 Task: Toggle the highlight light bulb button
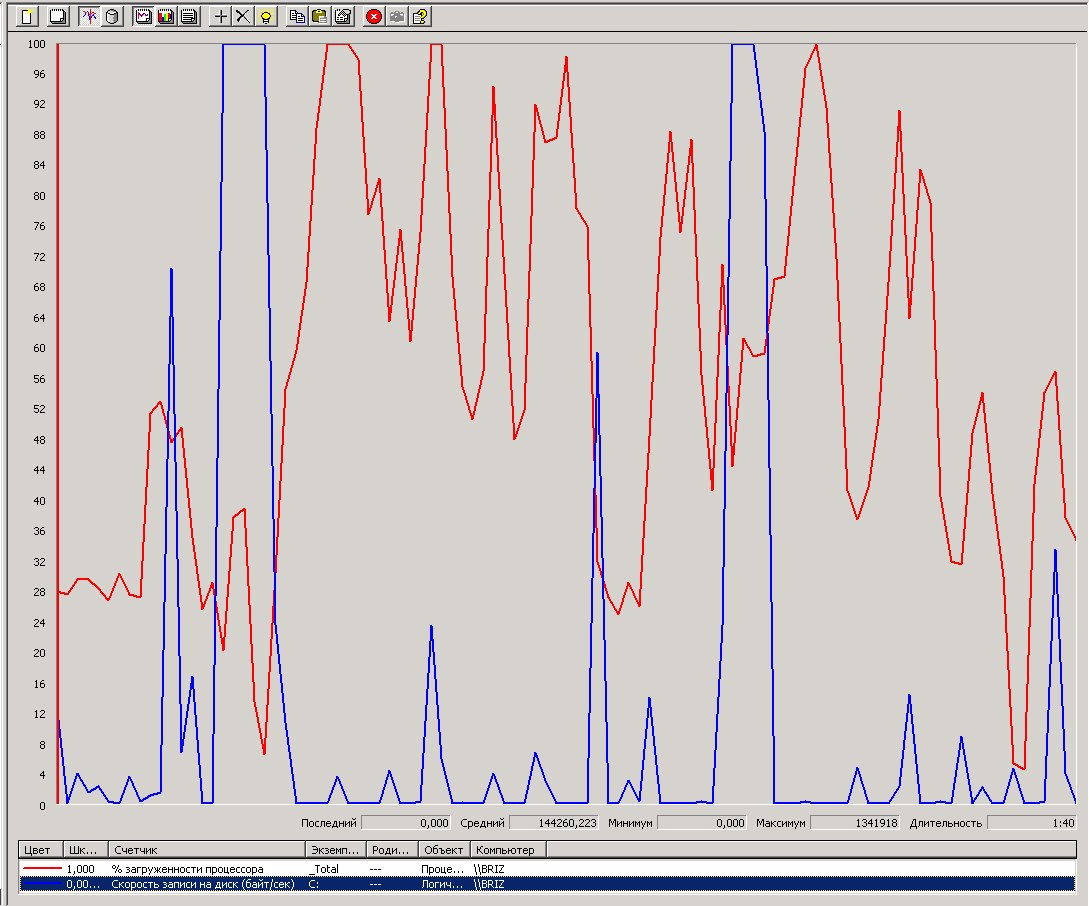click(265, 16)
